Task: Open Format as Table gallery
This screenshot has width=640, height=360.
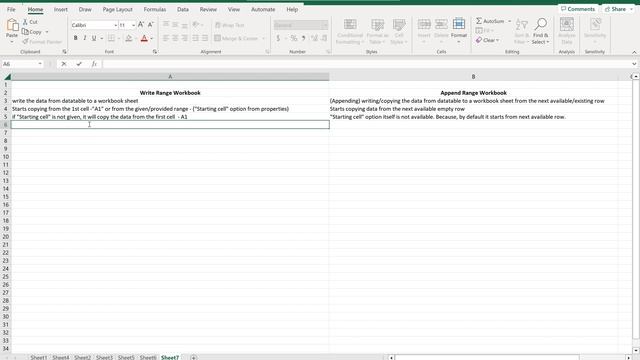Action: tap(377, 31)
